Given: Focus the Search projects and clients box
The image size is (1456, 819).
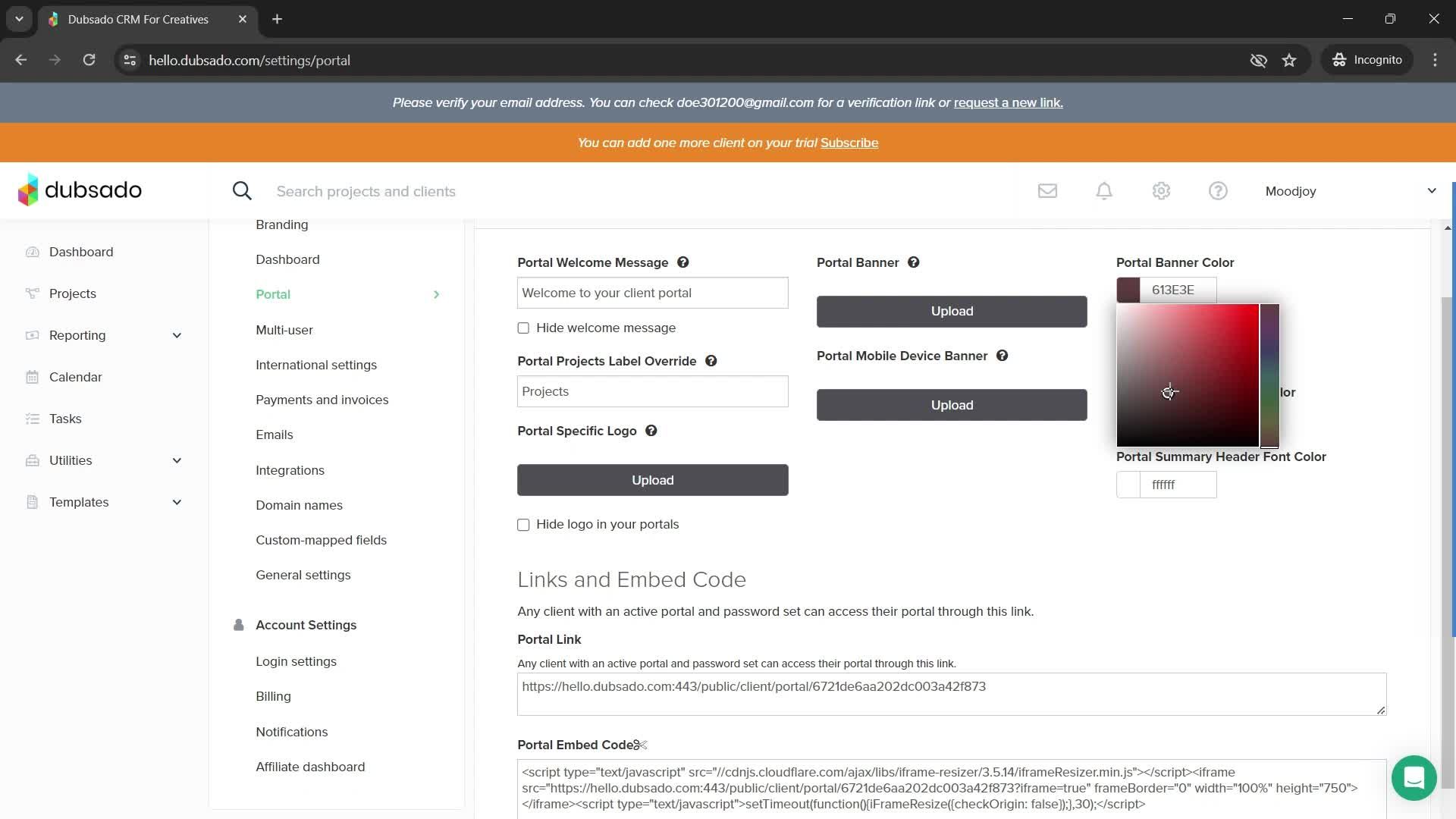Looking at the screenshot, I should [366, 191].
